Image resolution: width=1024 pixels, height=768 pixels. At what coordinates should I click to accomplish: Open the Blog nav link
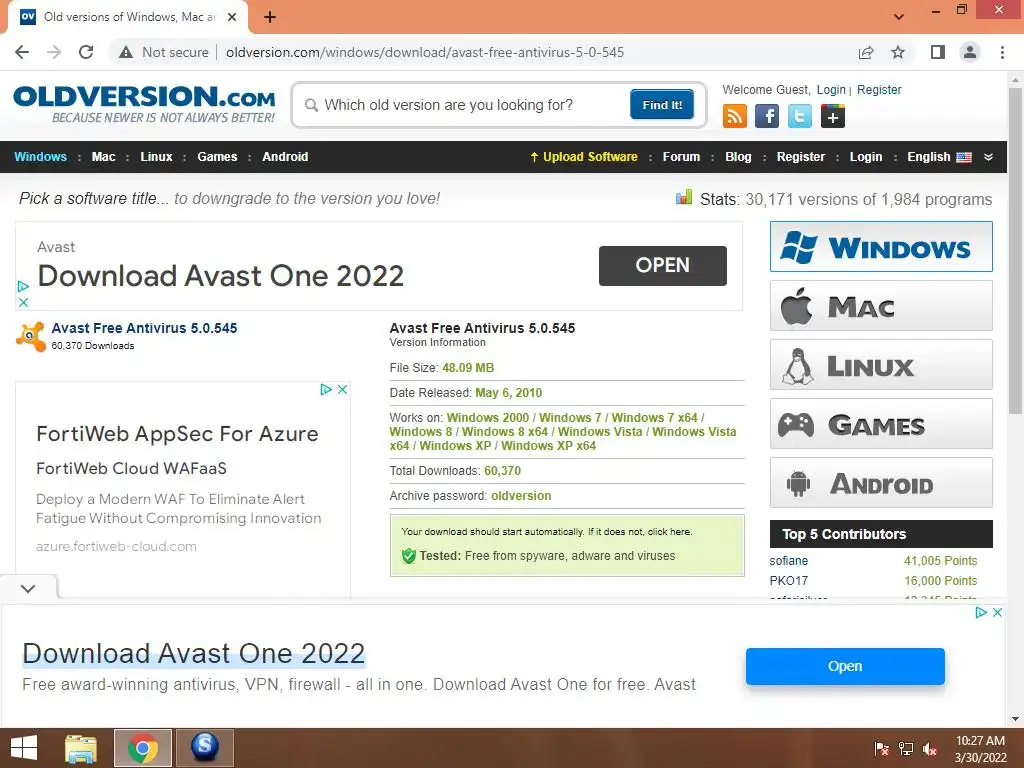738,157
